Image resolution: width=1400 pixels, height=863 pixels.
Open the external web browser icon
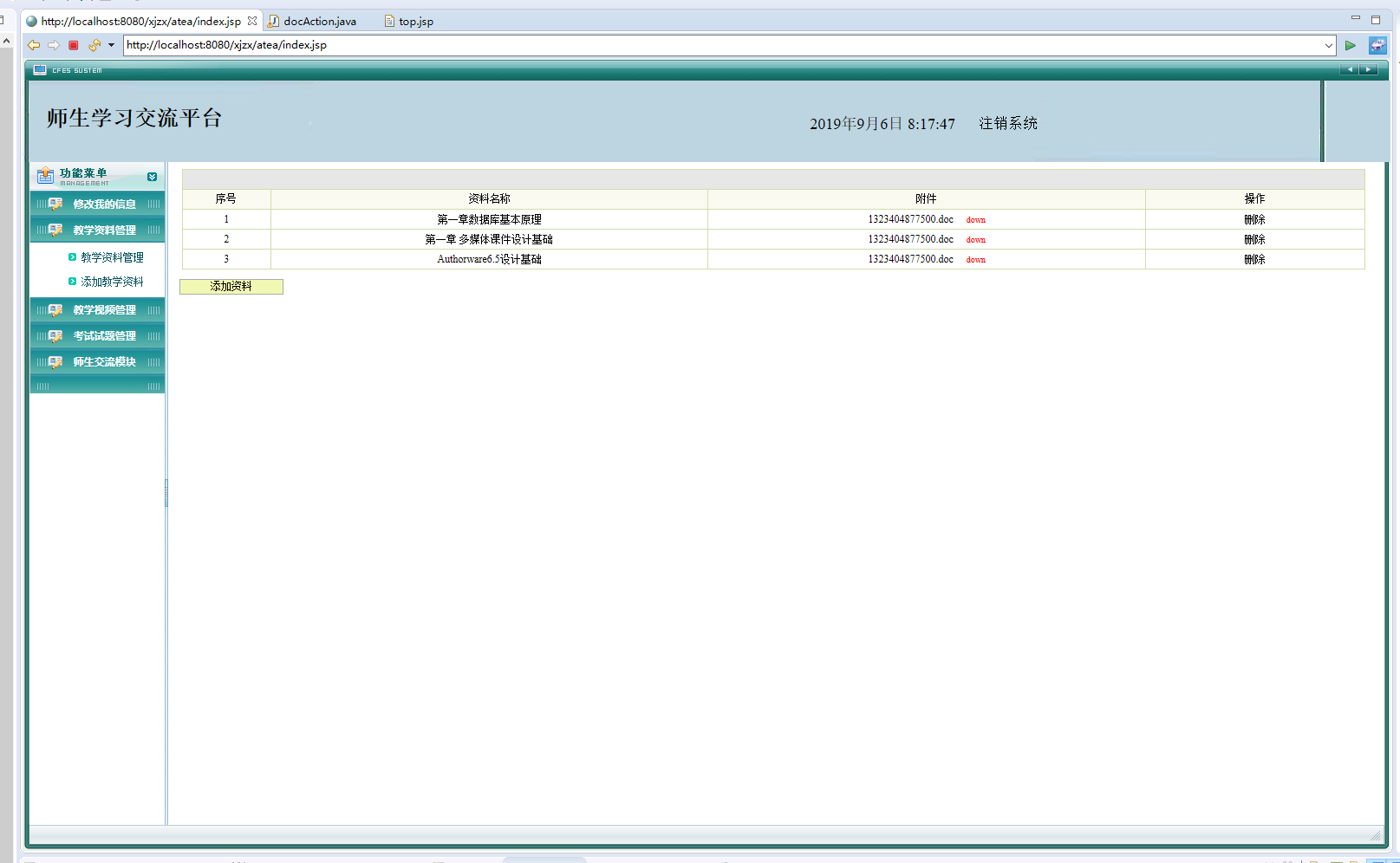(x=1377, y=45)
